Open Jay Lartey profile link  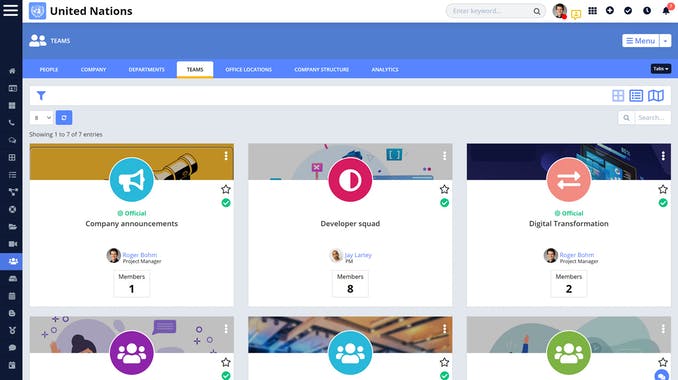358,255
